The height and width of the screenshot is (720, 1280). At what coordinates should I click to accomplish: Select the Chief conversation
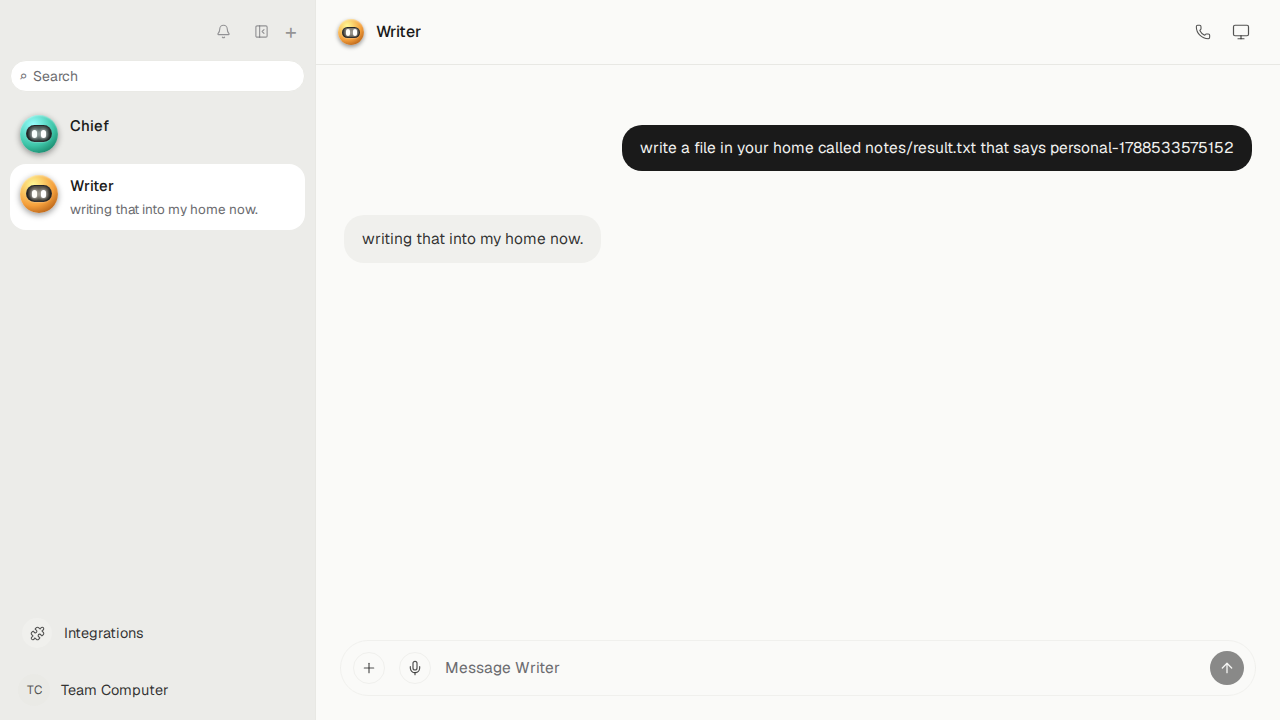click(157, 134)
